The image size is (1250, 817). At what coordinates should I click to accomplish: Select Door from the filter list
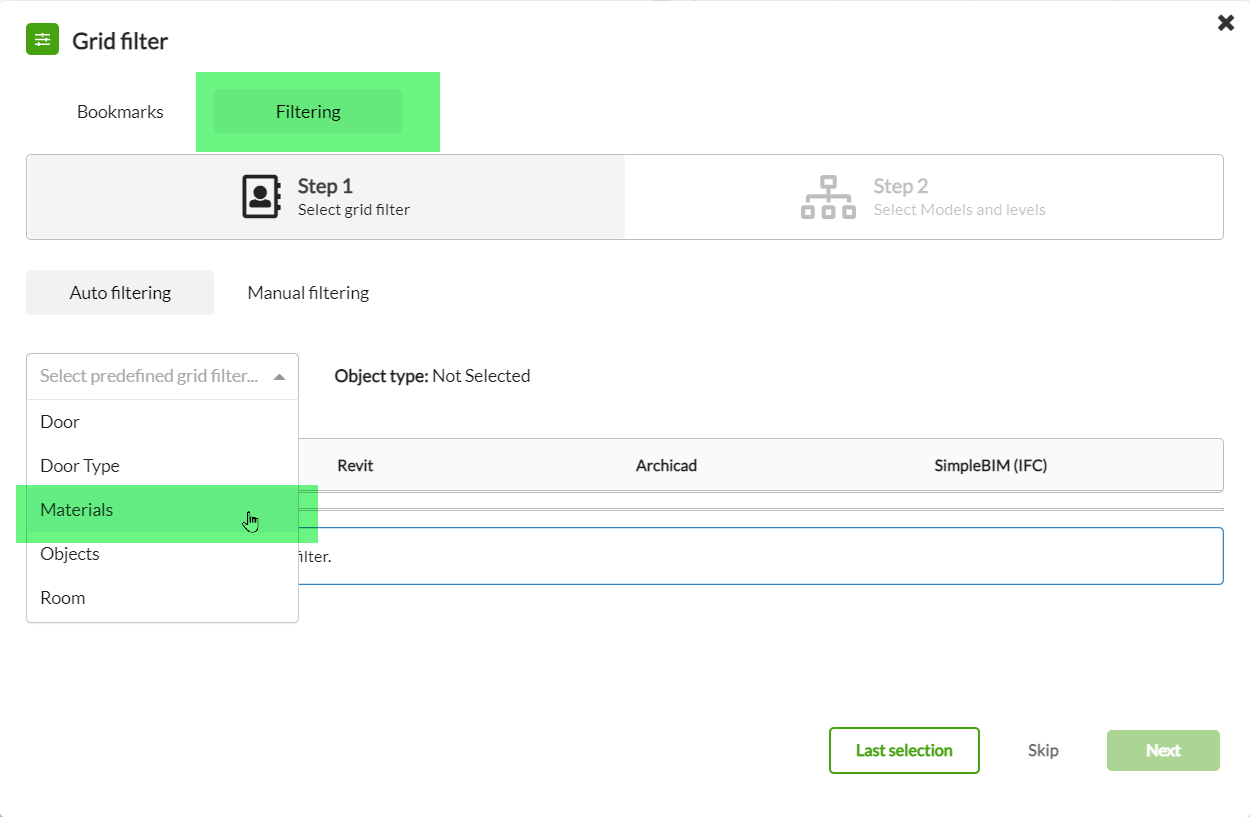[x=60, y=421]
